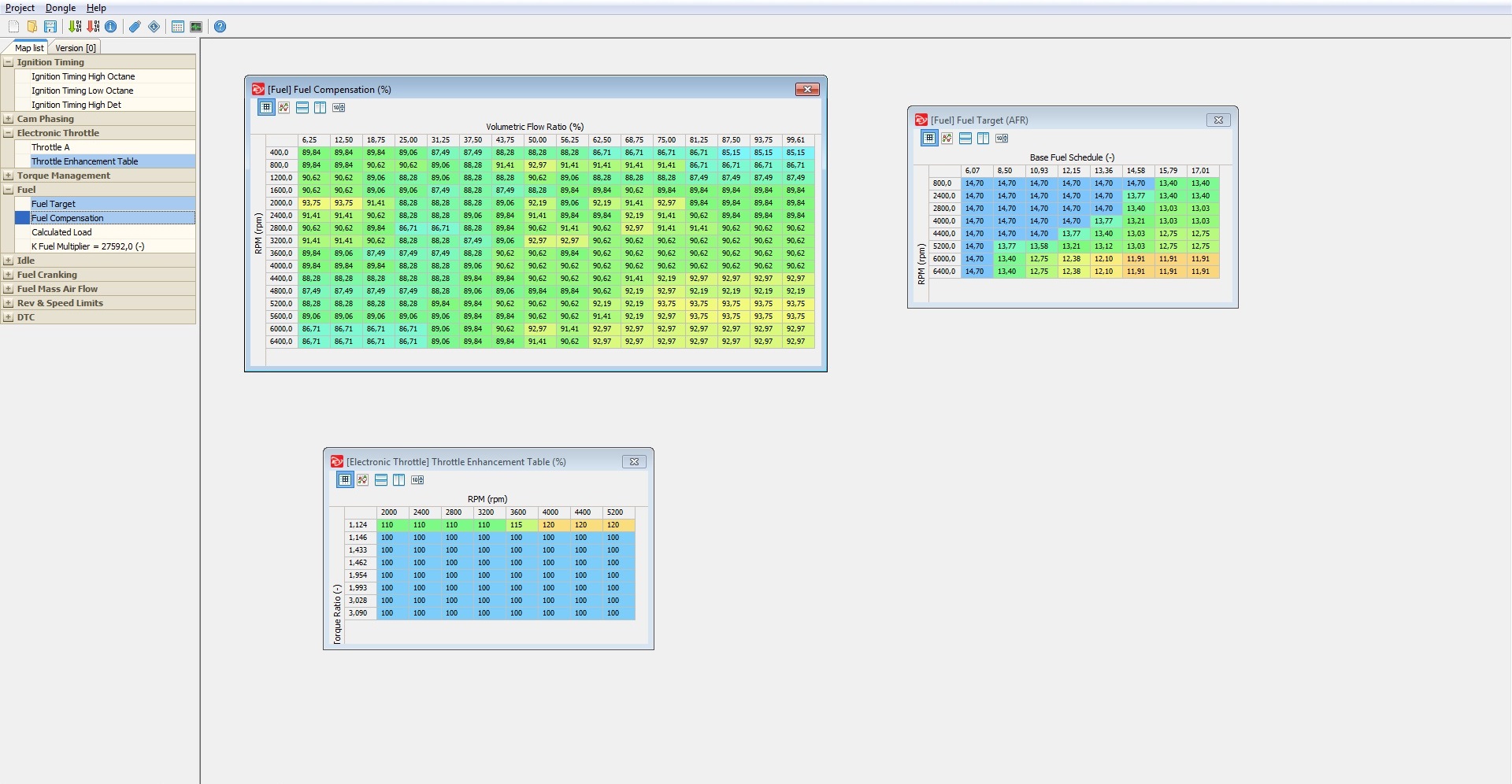Expand the DTC group
This screenshot has height=784, width=1512.
click(8, 317)
